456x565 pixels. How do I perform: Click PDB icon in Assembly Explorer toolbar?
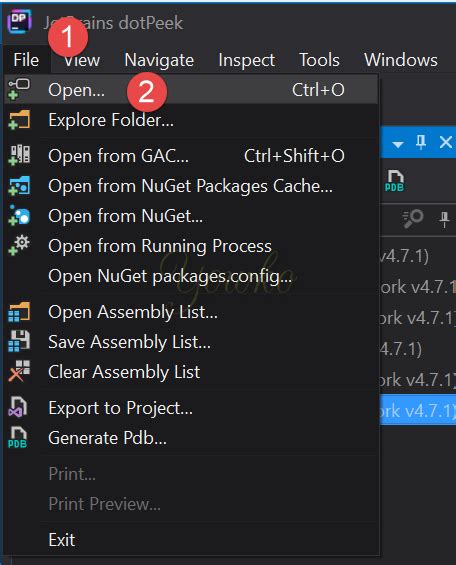pyautogui.click(x=394, y=181)
